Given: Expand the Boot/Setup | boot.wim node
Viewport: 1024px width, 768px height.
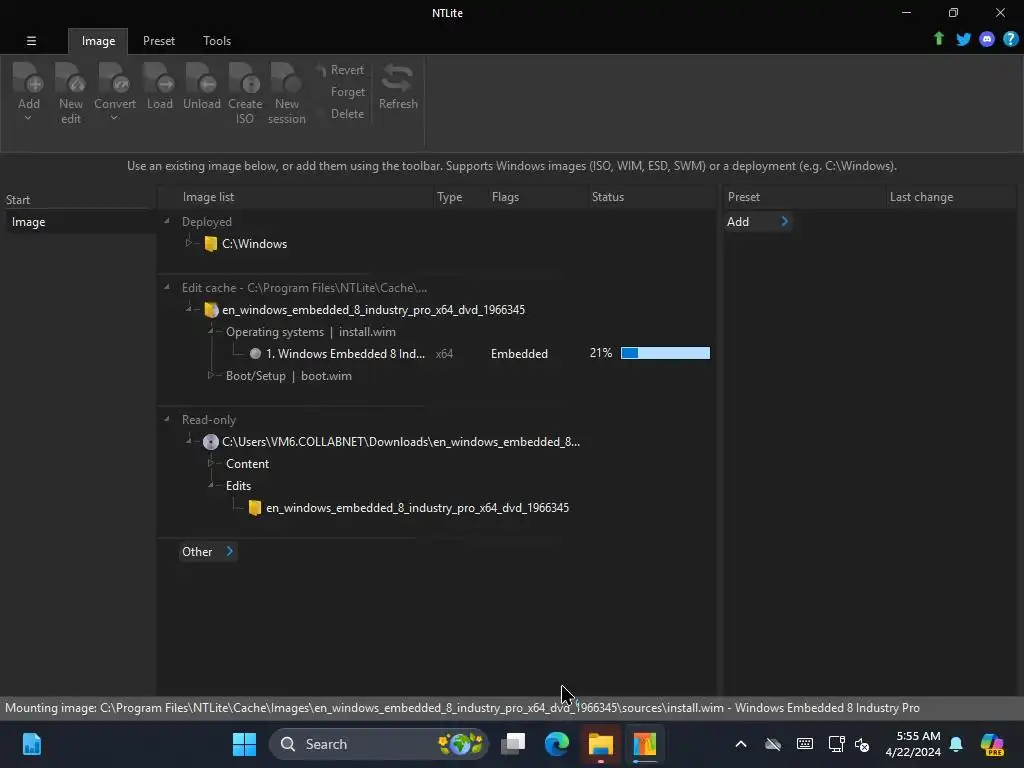Looking at the screenshot, I should click(210, 376).
